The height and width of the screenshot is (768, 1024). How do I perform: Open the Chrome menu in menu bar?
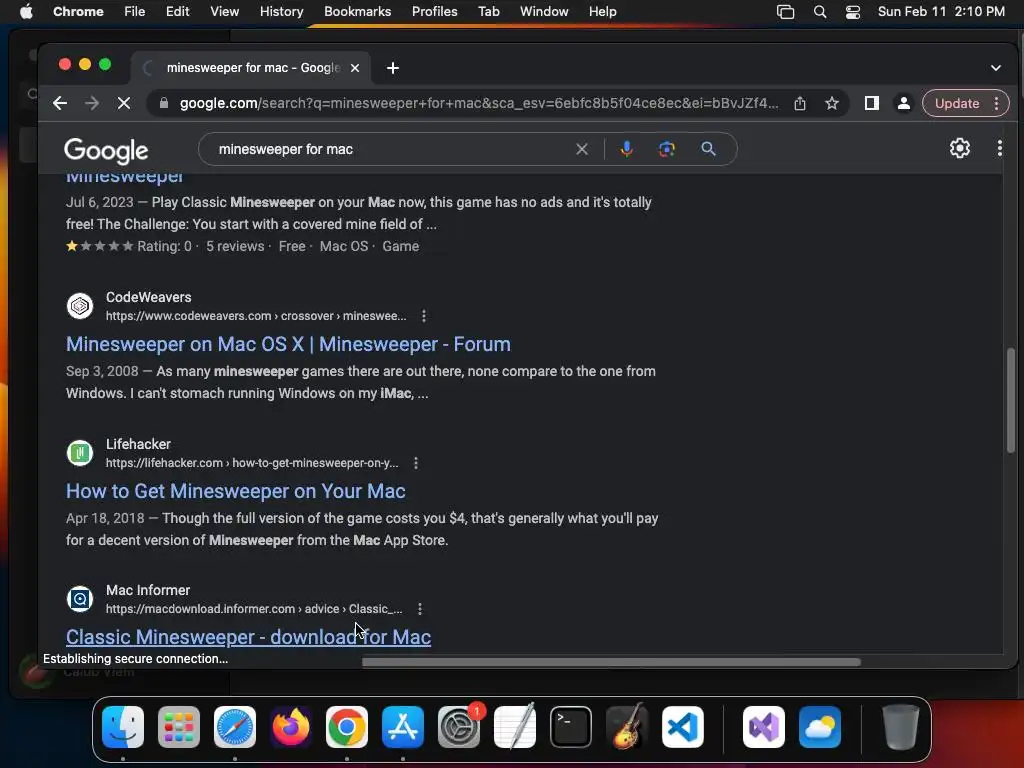pyautogui.click(x=78, y=12)
